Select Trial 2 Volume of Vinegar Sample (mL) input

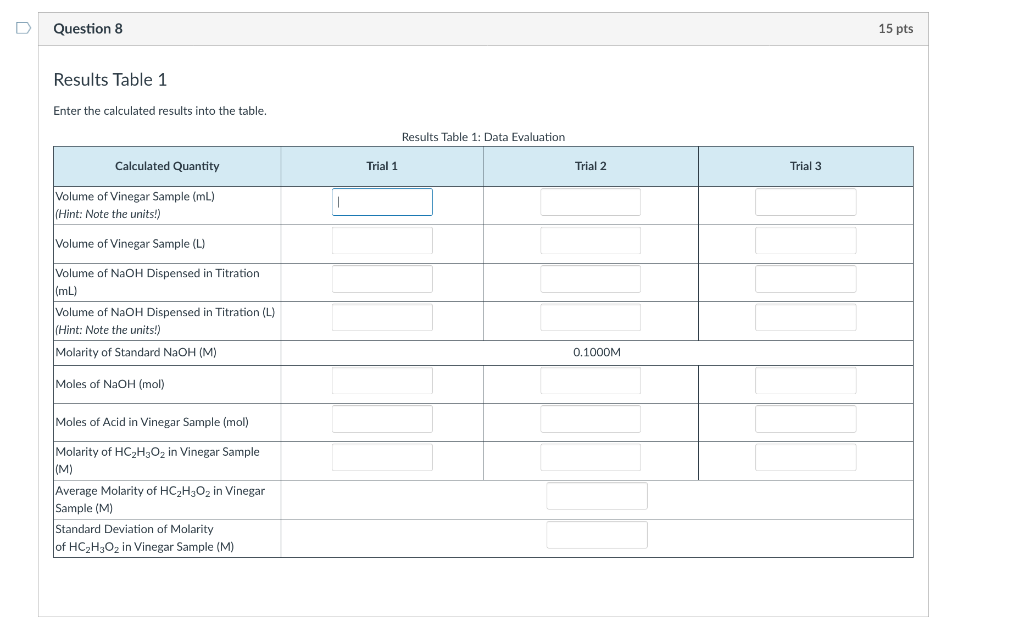pos(590,202)
